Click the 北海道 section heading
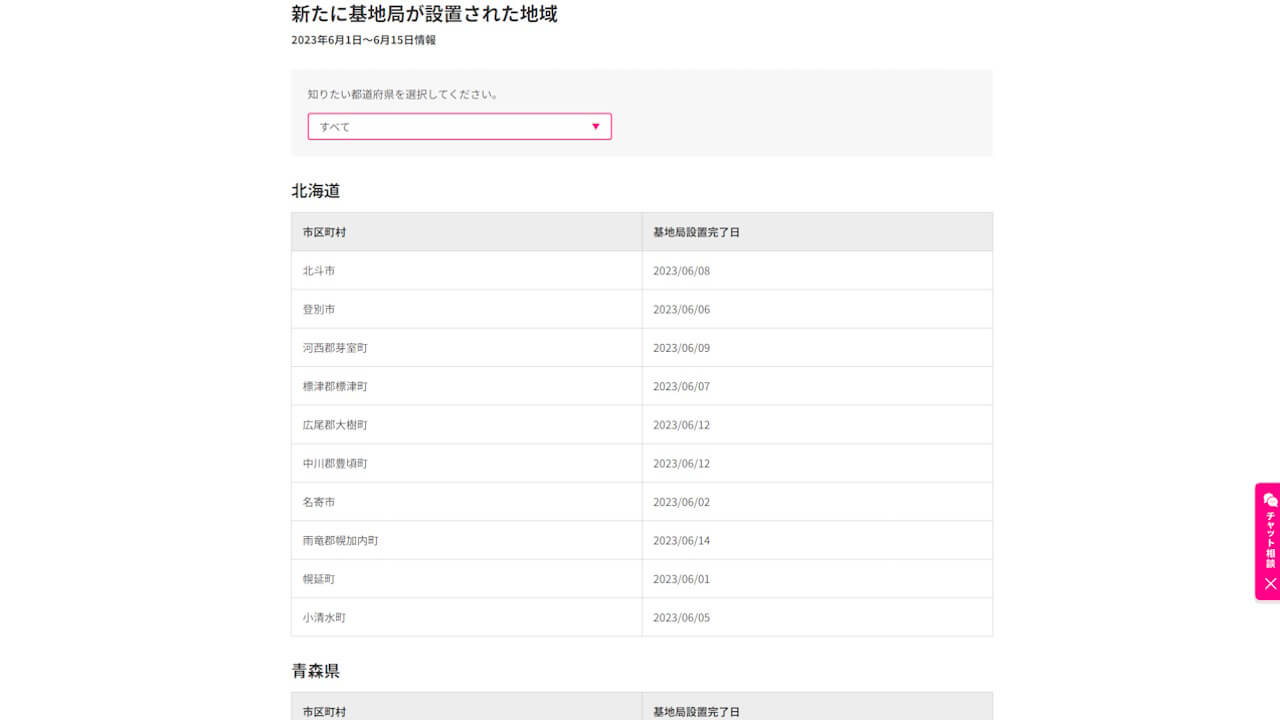 314,190
